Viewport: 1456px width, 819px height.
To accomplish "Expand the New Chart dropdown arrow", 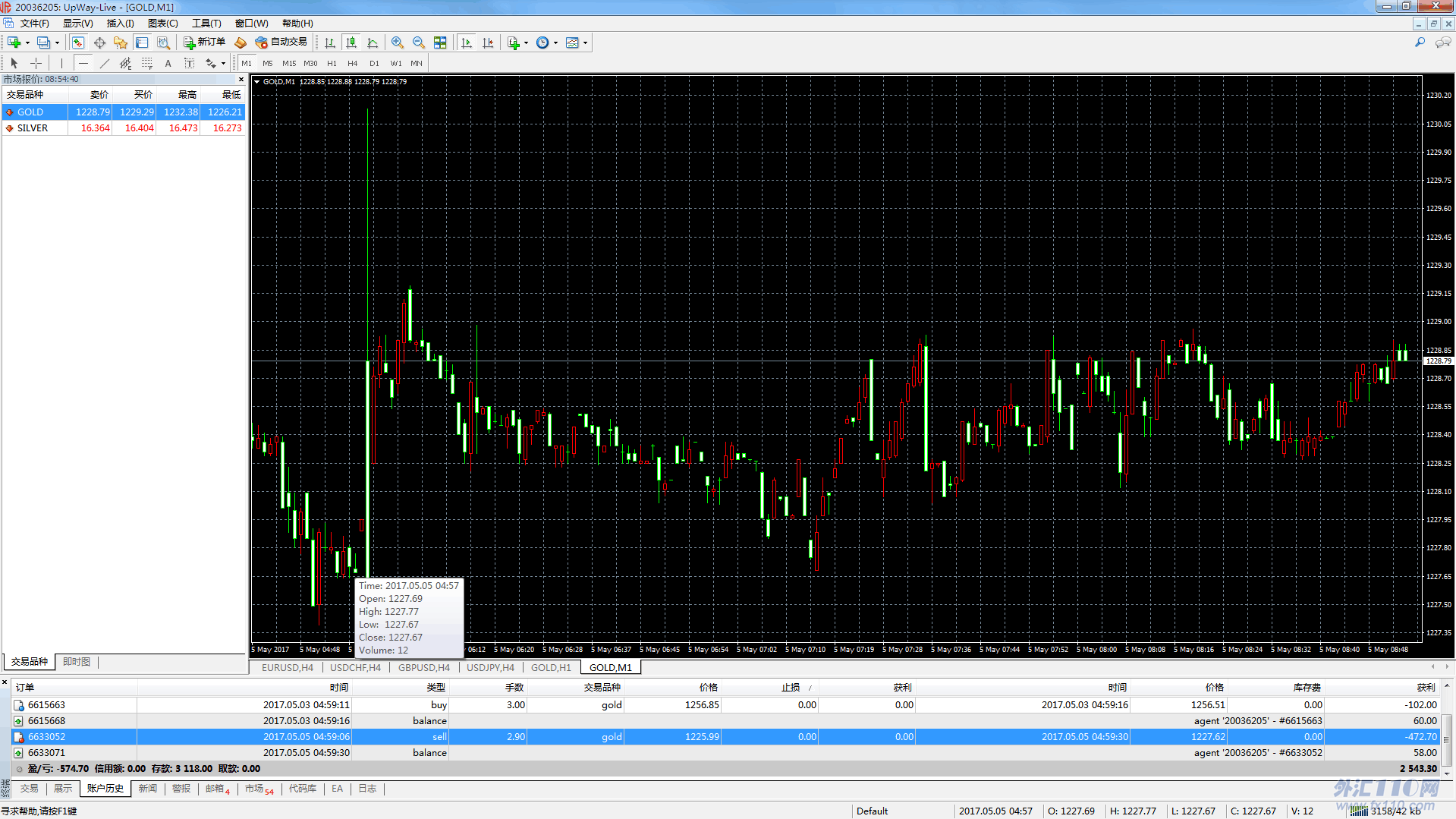I will pos(27,43).
